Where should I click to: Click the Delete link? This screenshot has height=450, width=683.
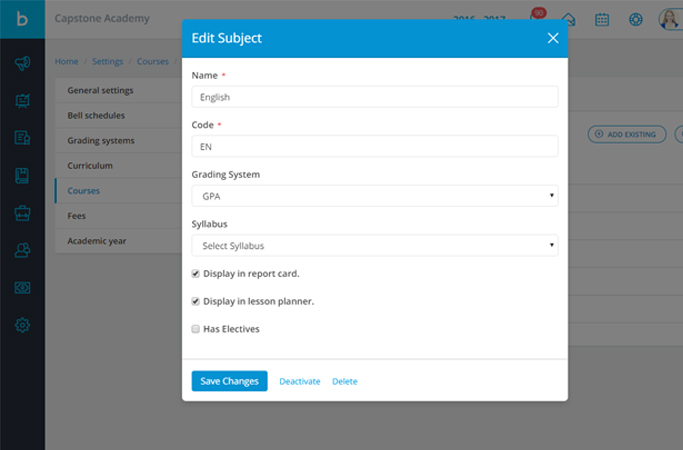[345, 382]
